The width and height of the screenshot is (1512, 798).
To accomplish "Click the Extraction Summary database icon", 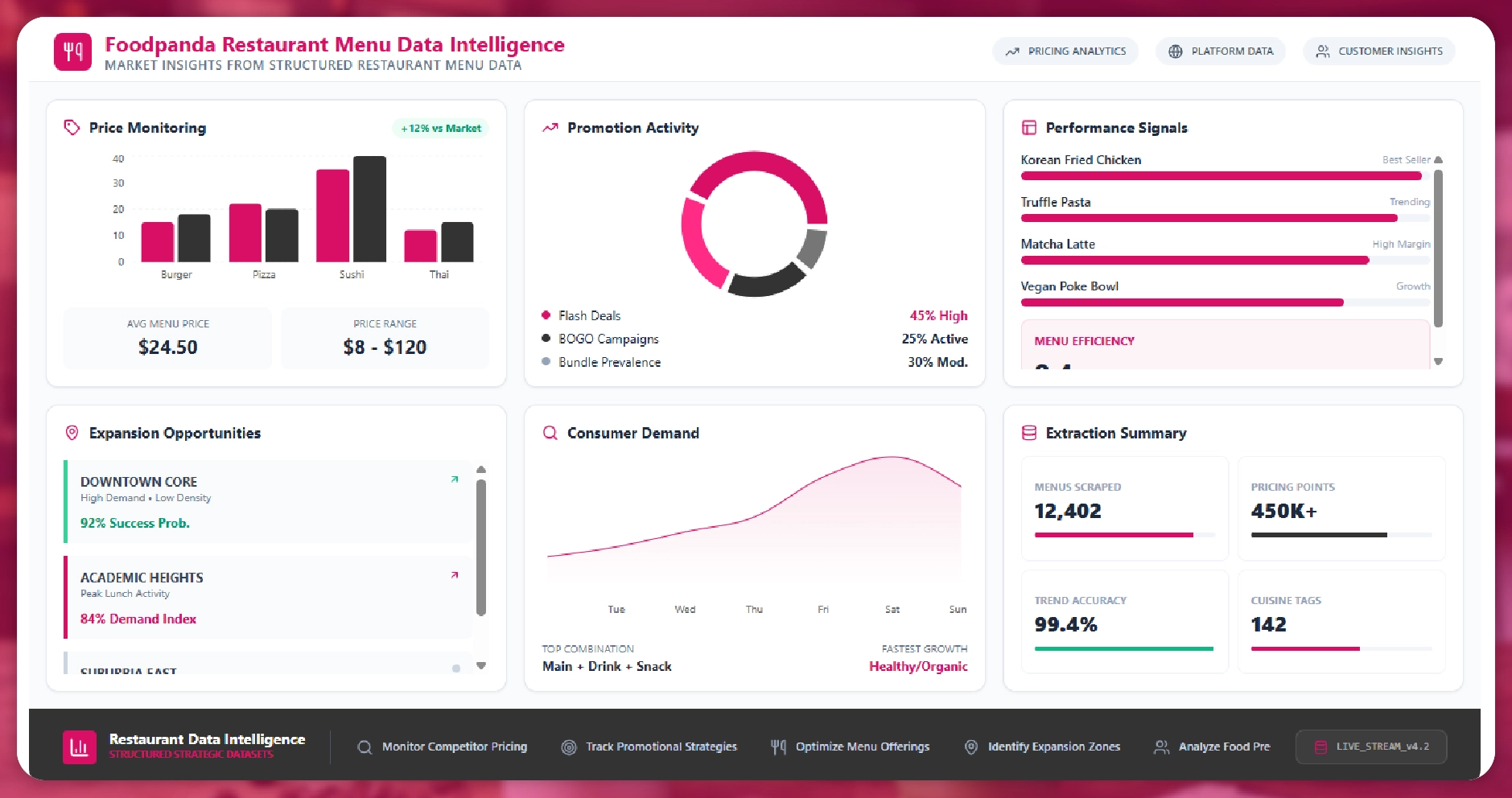I will 1028,433.
